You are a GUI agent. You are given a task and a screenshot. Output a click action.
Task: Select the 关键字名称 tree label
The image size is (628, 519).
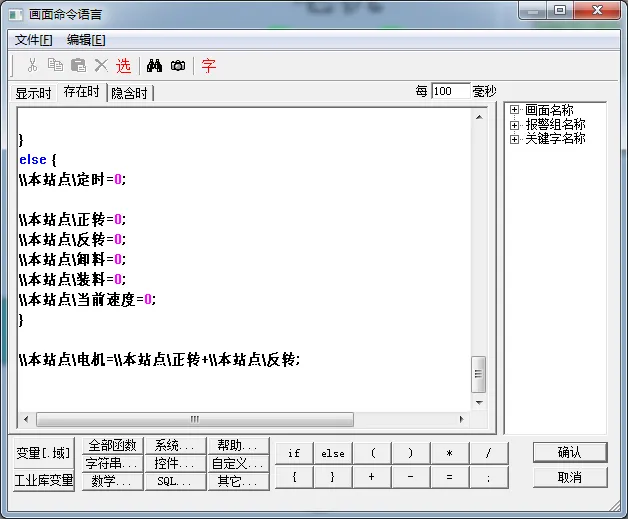tap(556, 139)
